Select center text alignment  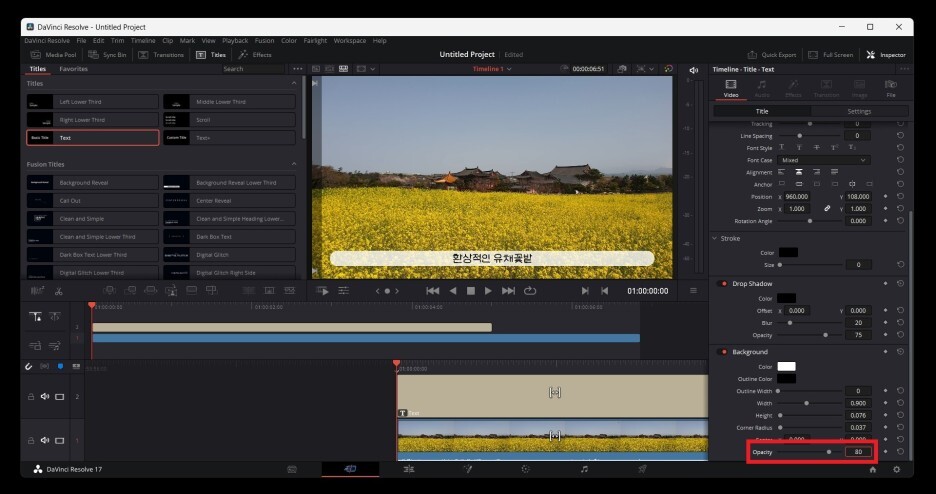coord(799,172)
